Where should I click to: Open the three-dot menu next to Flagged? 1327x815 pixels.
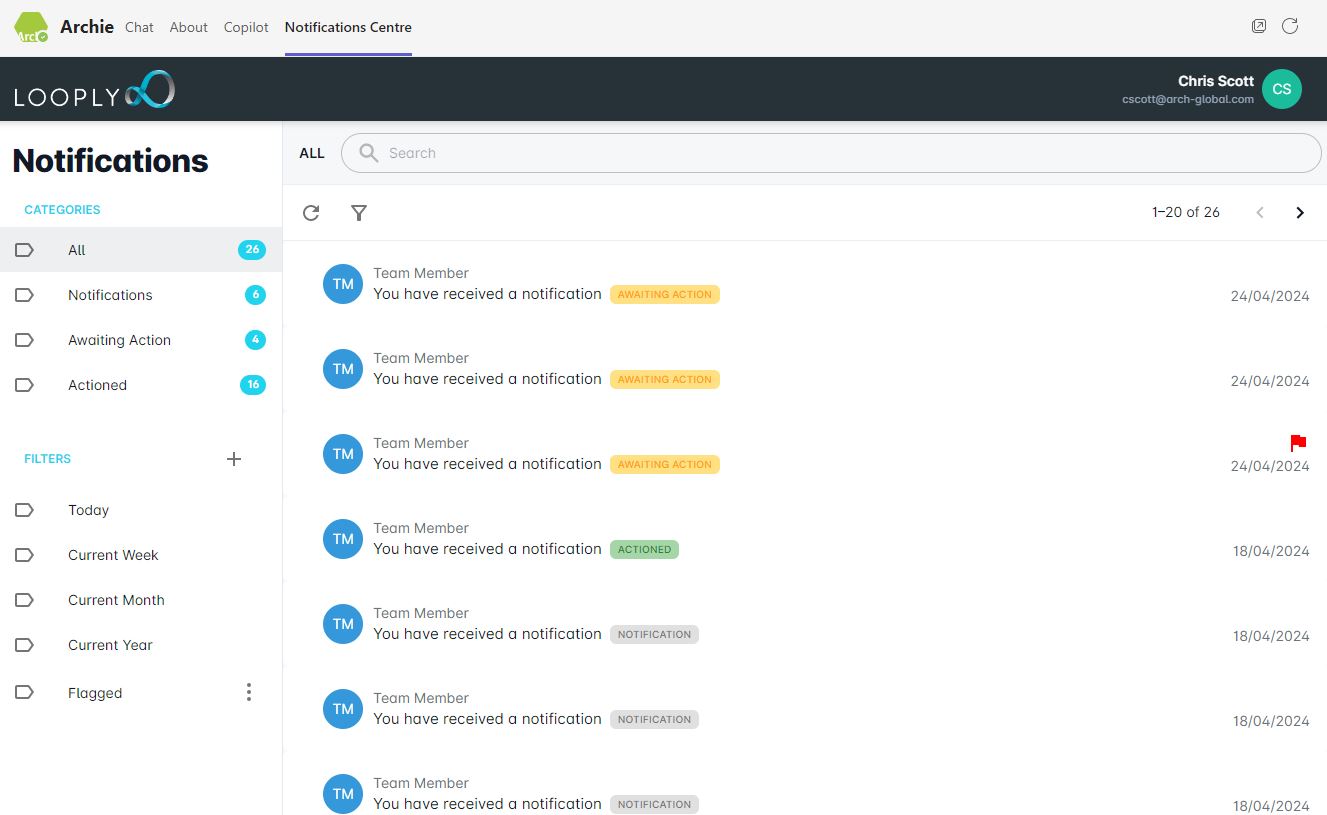click(x=248, y=691)
